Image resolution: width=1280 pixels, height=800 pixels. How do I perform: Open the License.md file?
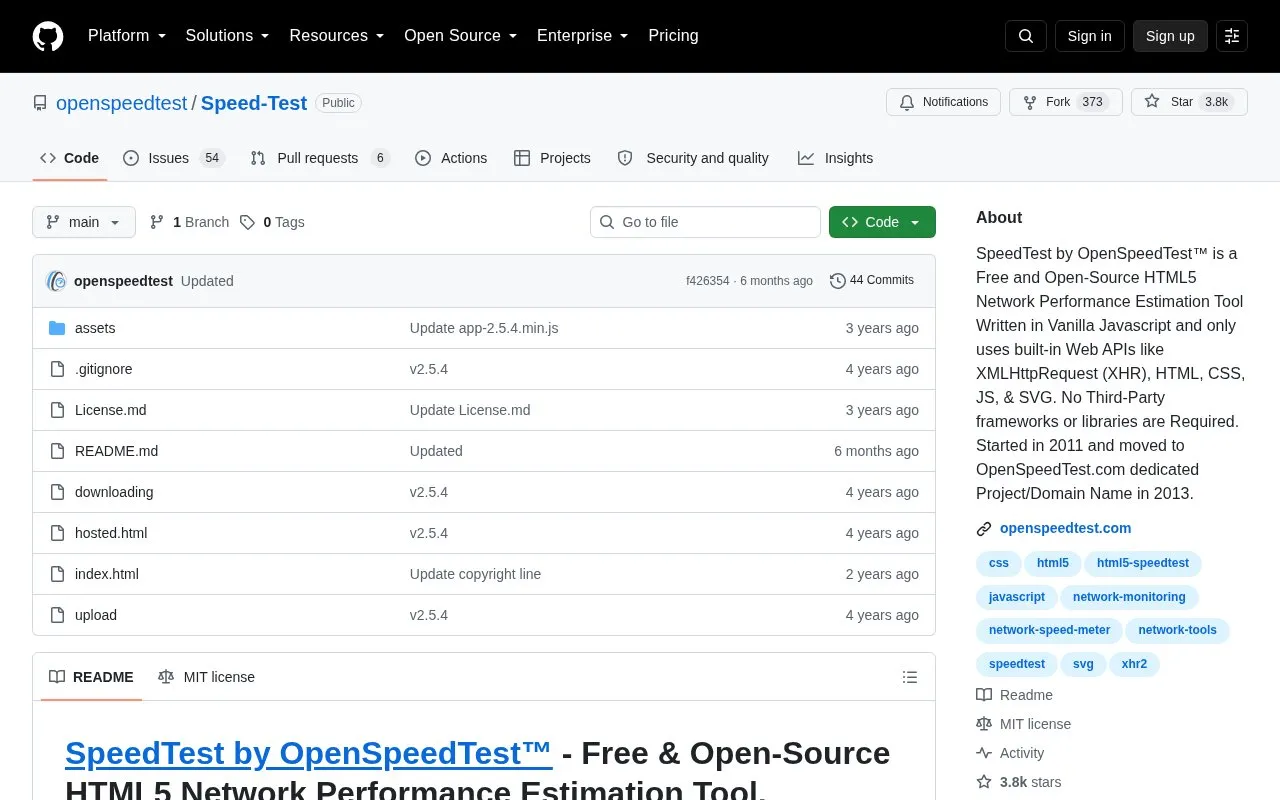111,410
